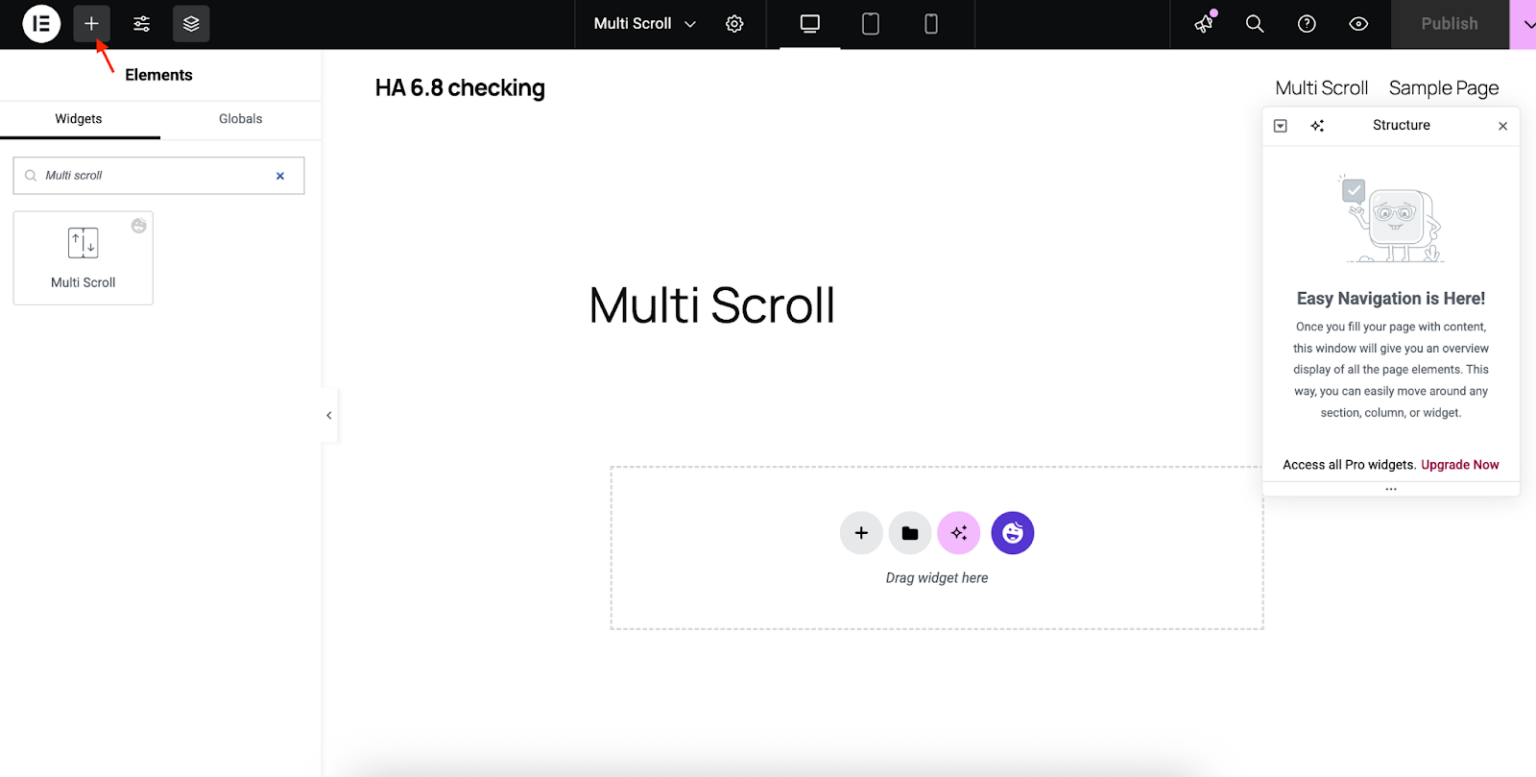1536x777 pixels.
Task: Switch to the Globals tab
Action: coord(240,119)
